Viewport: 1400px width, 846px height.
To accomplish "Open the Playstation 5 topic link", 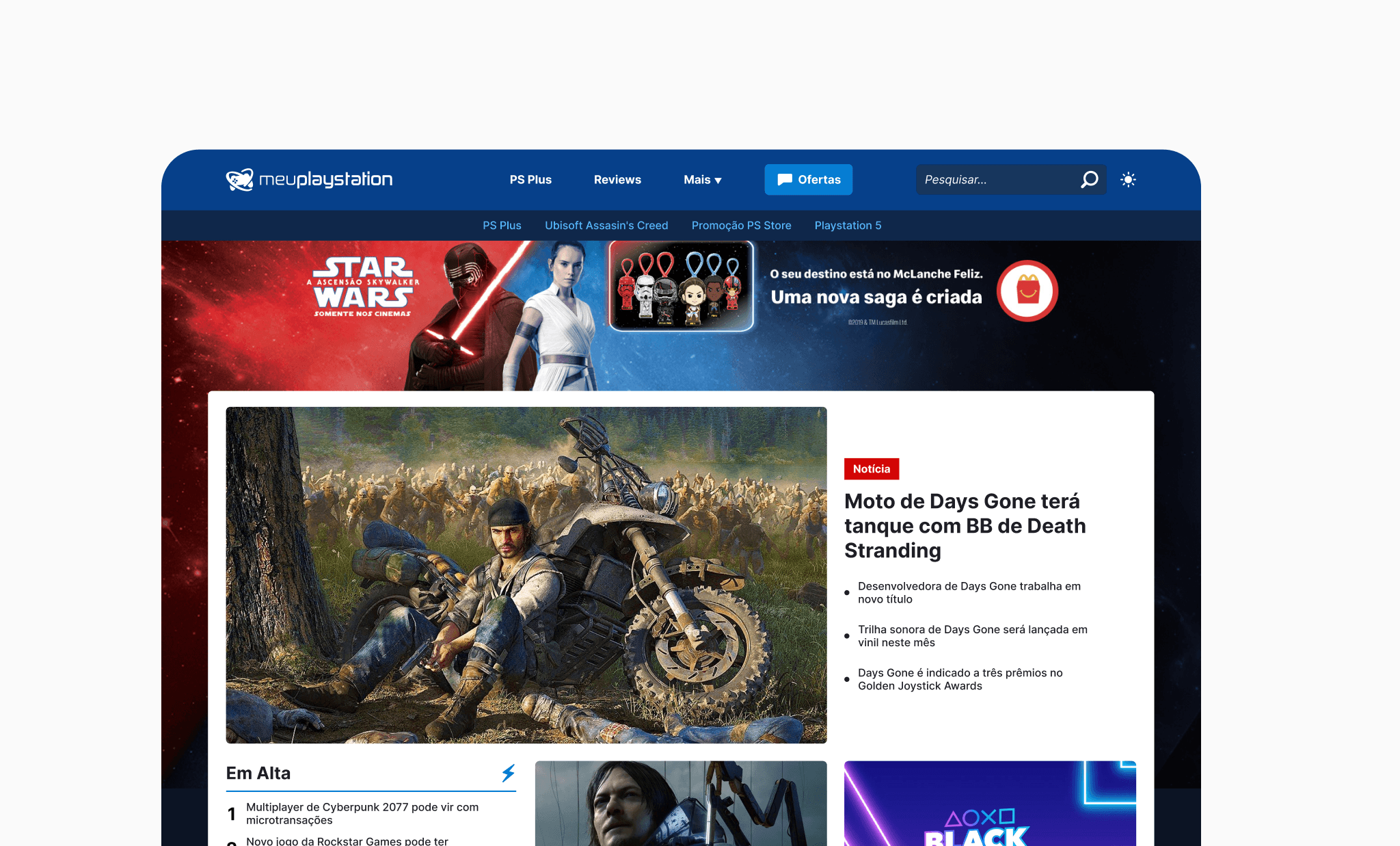I will 848,226.
